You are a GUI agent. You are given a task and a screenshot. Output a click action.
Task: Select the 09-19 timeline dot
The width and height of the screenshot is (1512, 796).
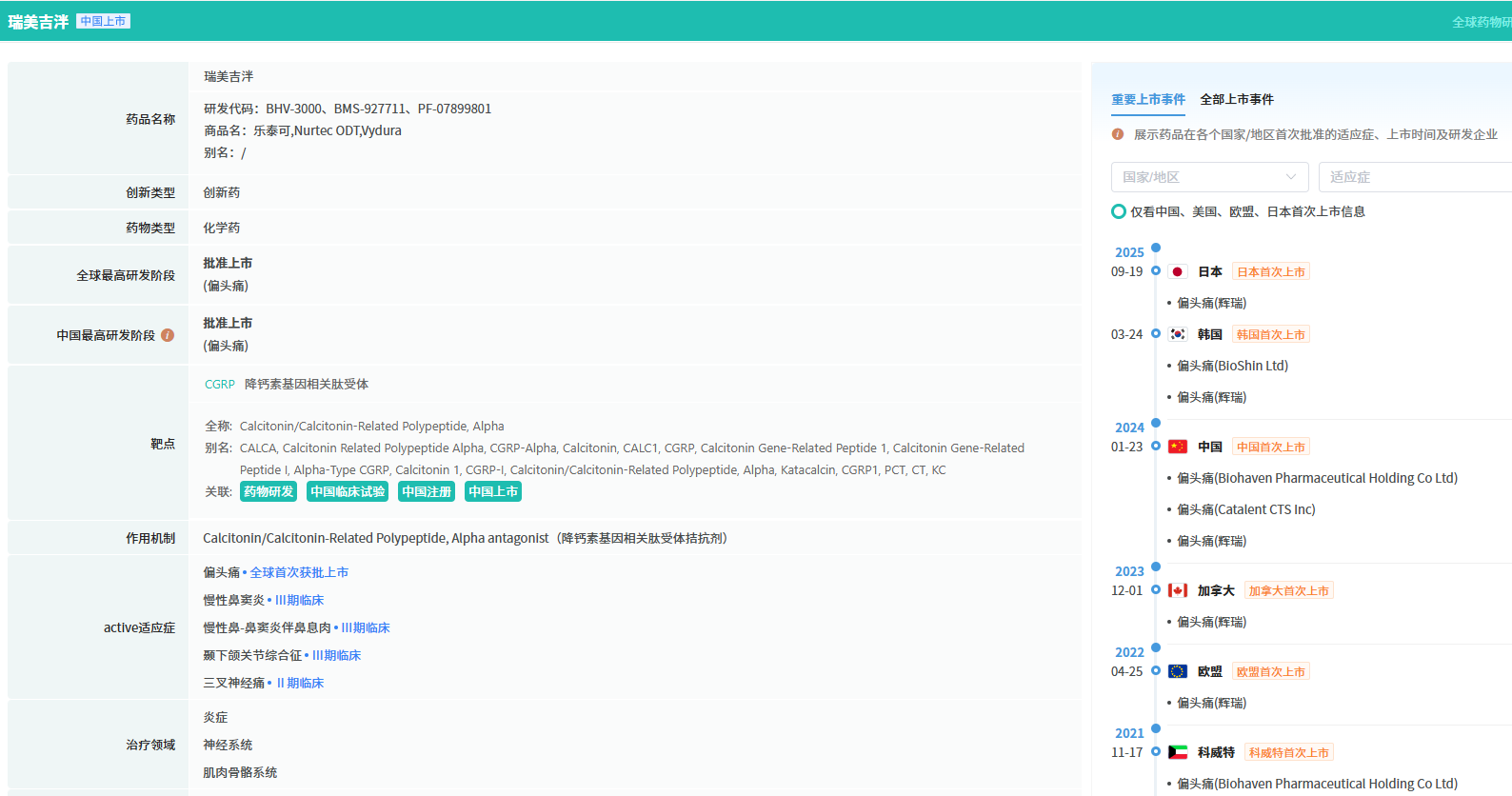[1156, 271]
